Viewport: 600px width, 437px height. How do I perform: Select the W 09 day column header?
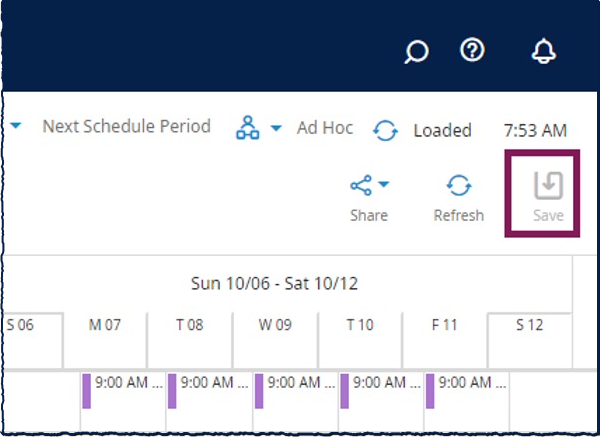(x=274, y=325)
